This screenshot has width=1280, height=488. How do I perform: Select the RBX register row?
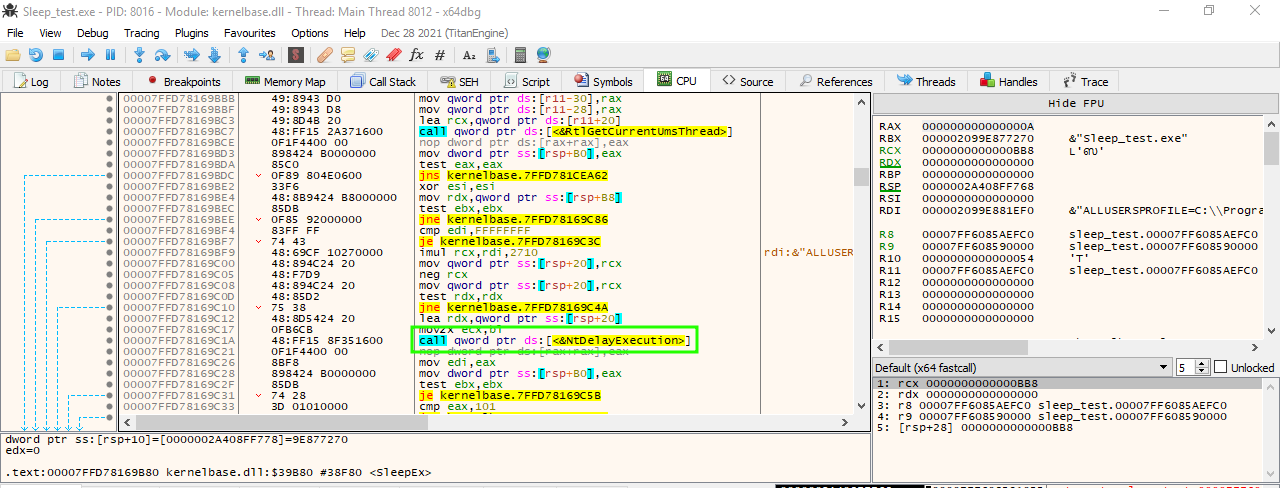1035,138
